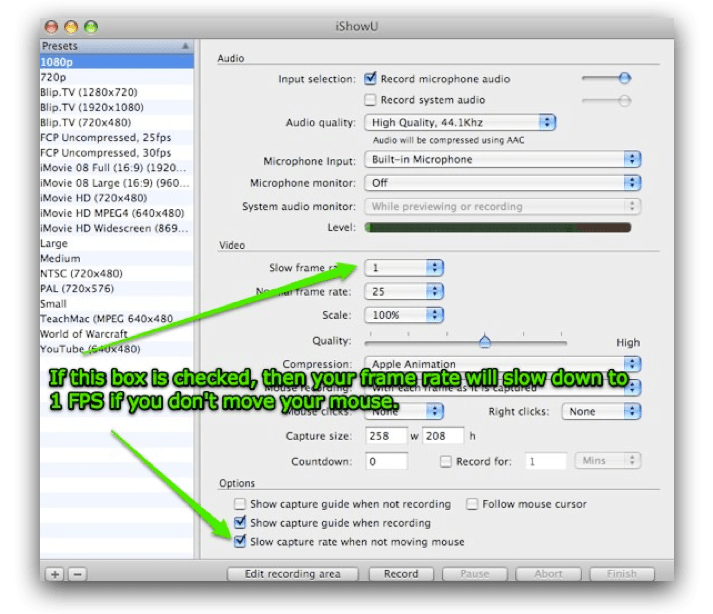Open the Right clicks None dropdown
713x614 pixels.
tap(601, 411)
